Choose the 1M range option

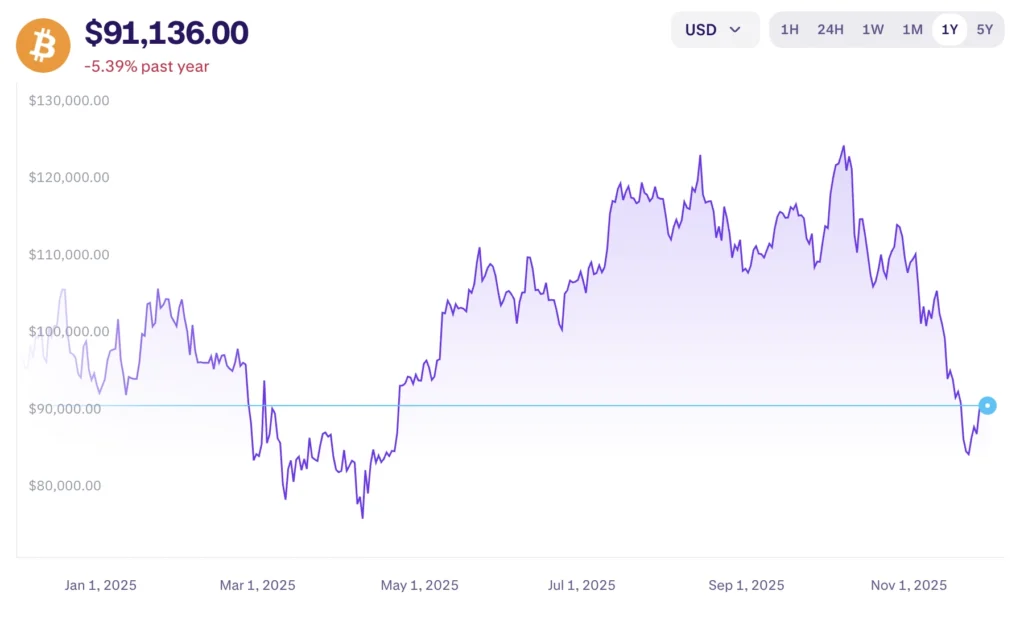point(912,30)
